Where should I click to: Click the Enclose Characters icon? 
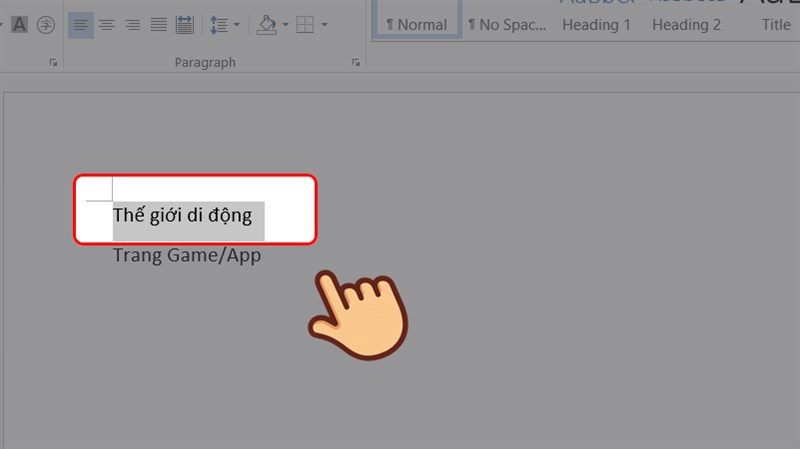[46, 24]
